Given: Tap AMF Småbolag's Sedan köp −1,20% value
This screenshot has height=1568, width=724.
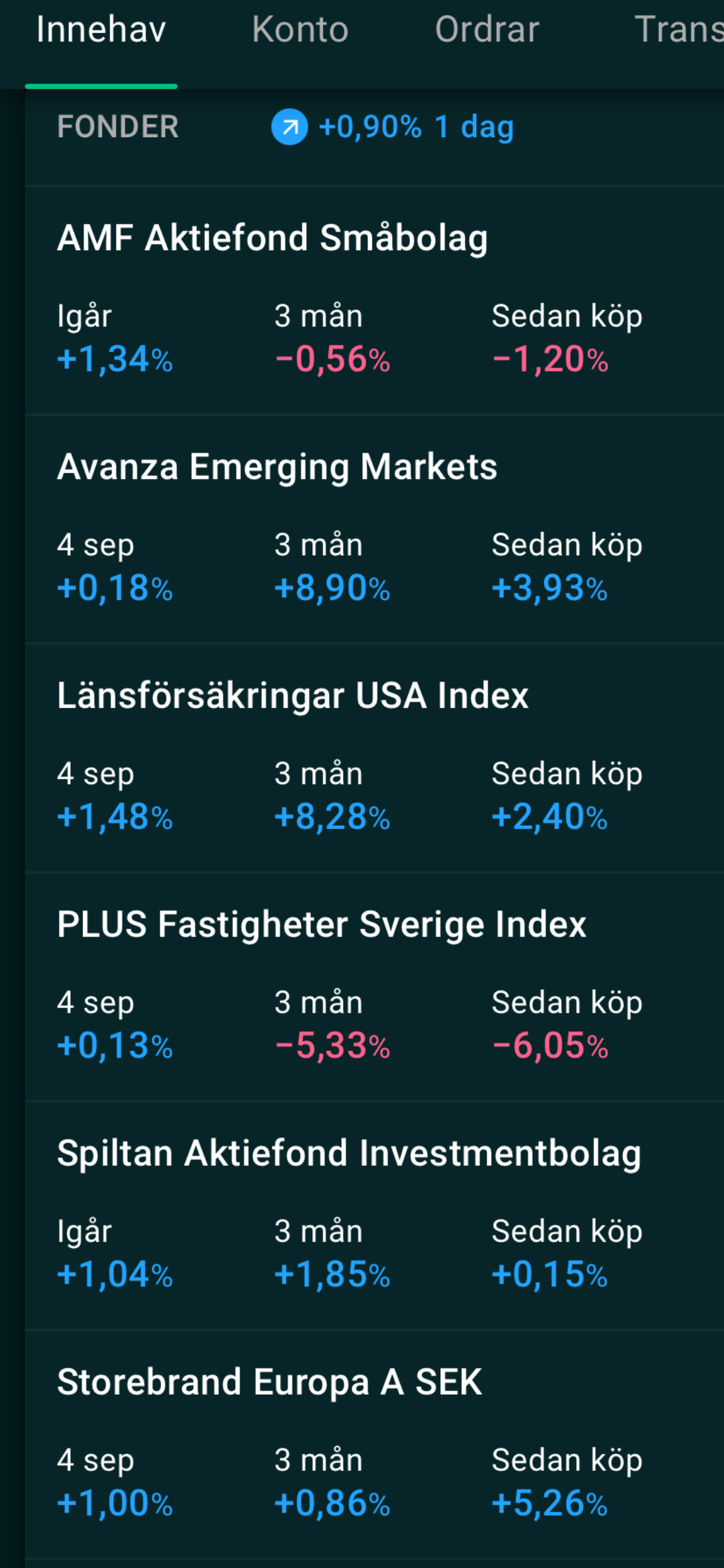Looking at the screenshot, I should [x=550, y=359].
